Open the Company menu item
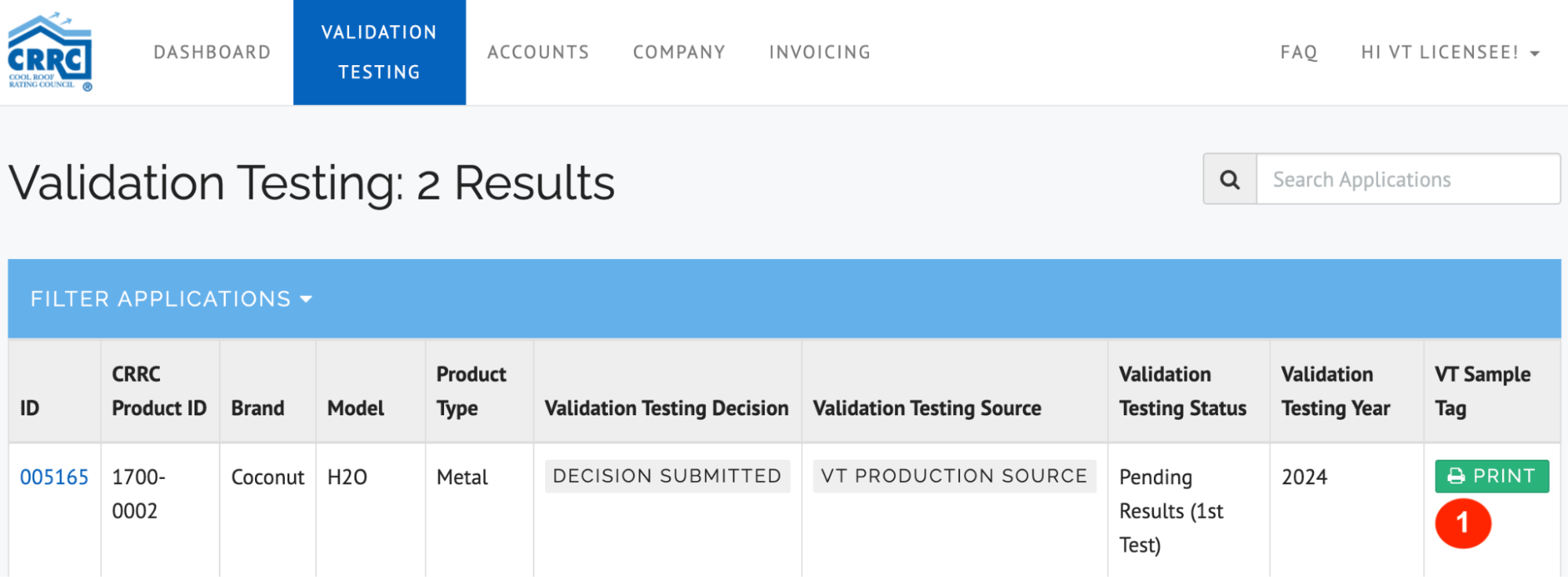 (x=679, y=53)
